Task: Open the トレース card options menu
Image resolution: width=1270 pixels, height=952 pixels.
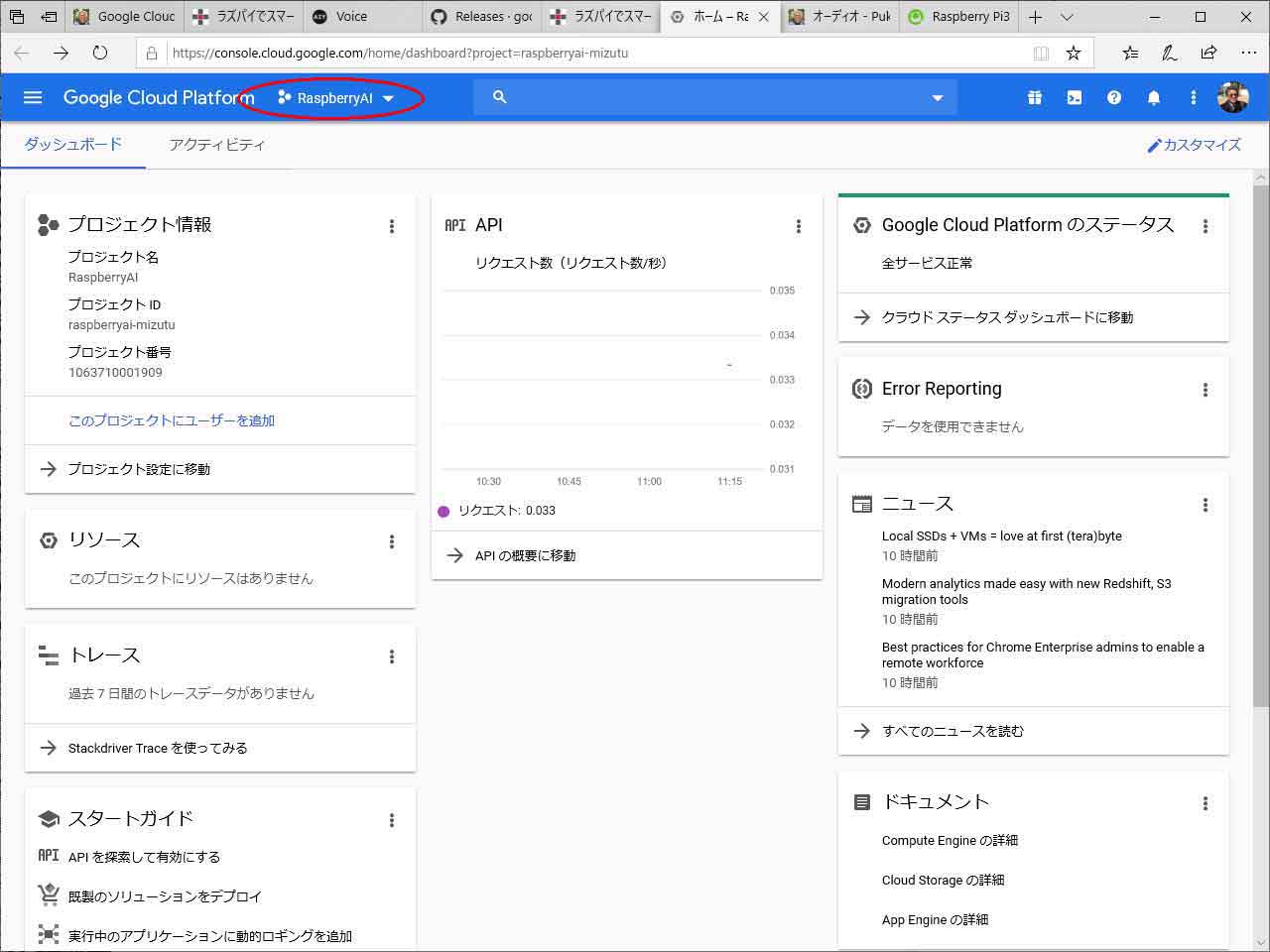Action: coord(392,656)
